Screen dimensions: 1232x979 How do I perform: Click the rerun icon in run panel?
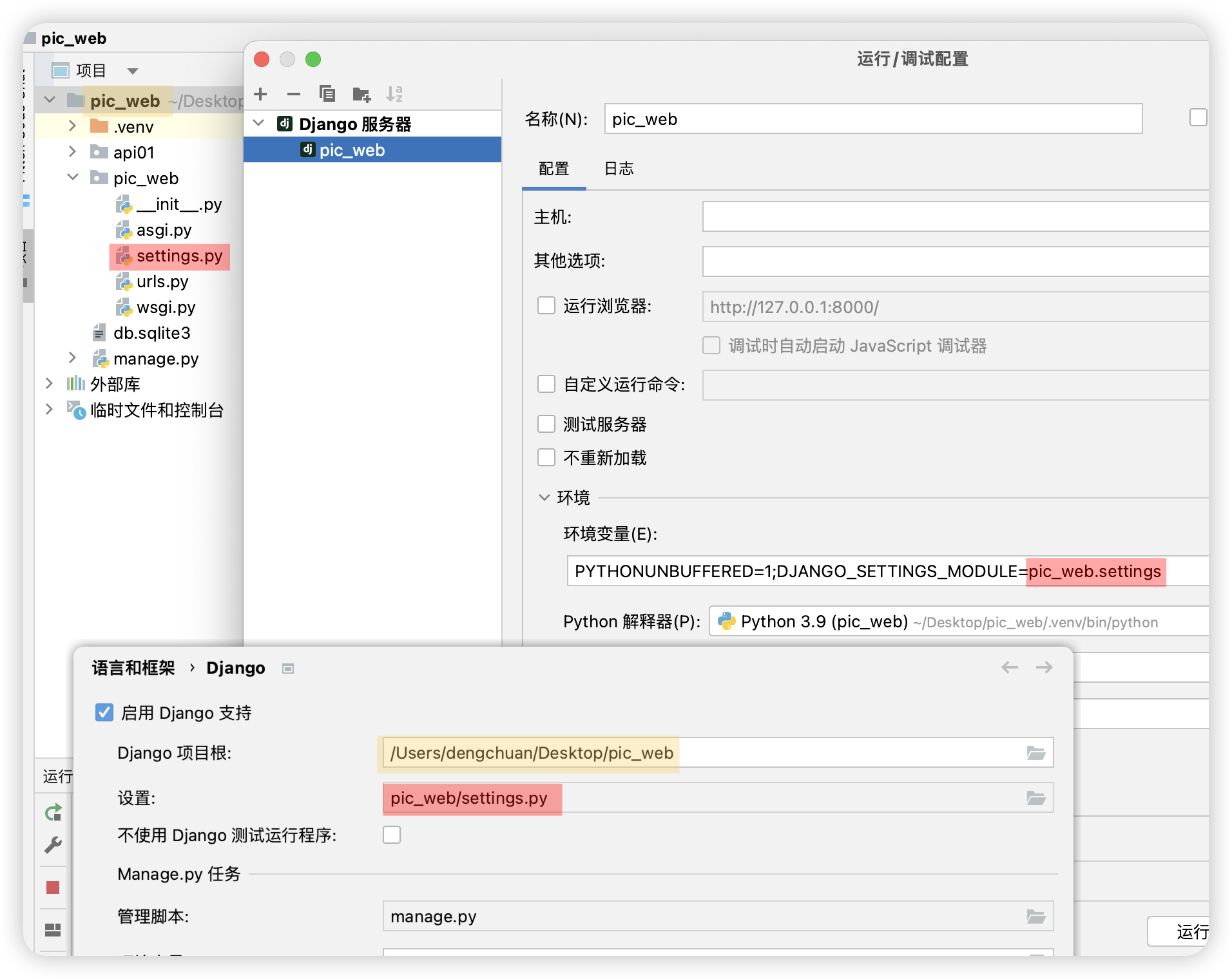(53, 813)
